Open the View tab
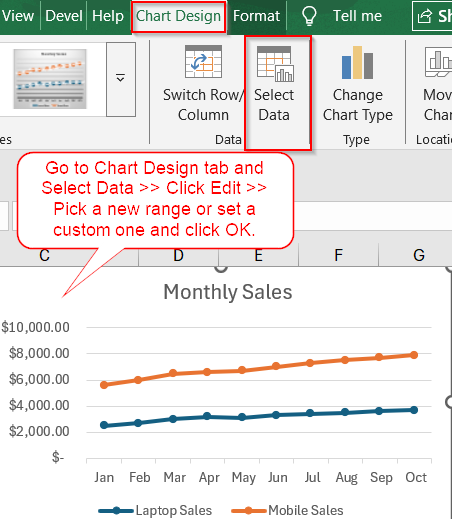This screenshot has width=452, height=519. pyautogui.click(x=18, y=16)
